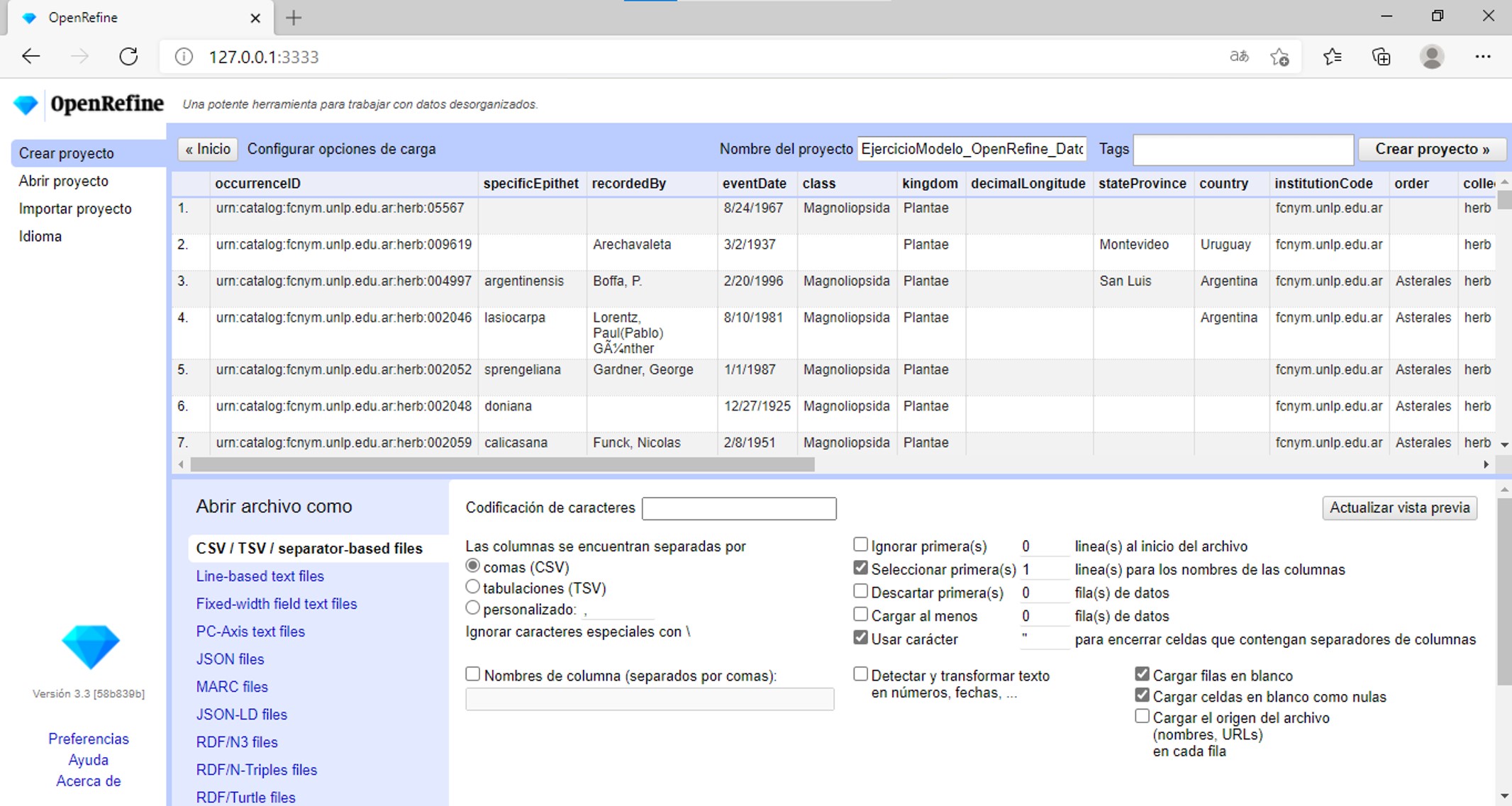
Task: Click preview table scroll-down arrow
Action: coord(1504,444)
